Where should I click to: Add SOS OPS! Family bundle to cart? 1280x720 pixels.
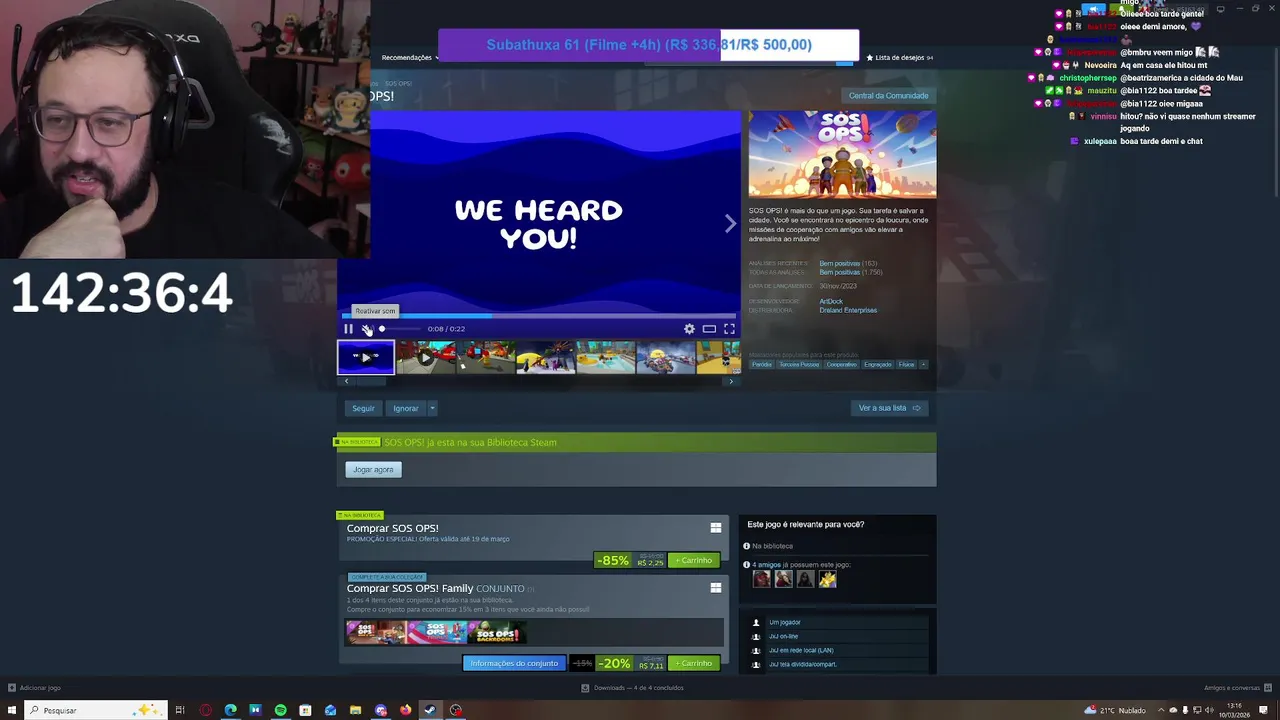pos(695,664)
